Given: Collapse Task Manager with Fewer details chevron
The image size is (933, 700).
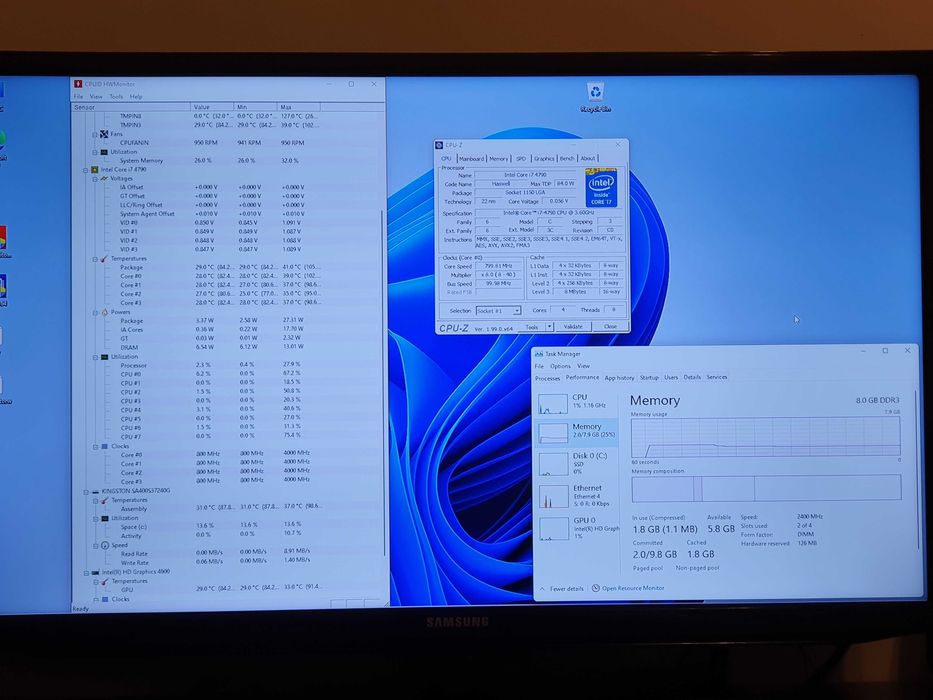Looking at the screenshot, I should tap(542, 589).
